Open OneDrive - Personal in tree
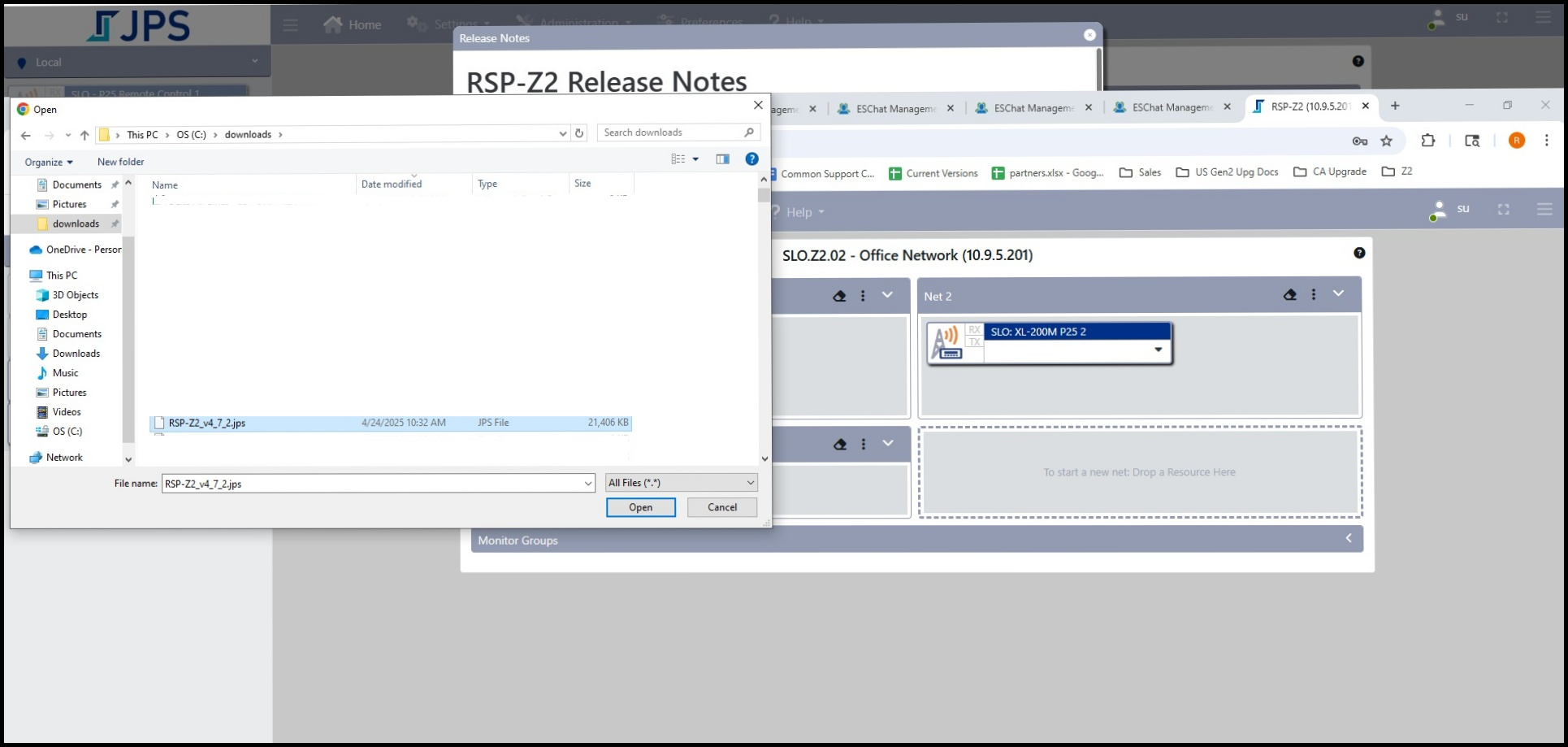 (x=76, y=250)
